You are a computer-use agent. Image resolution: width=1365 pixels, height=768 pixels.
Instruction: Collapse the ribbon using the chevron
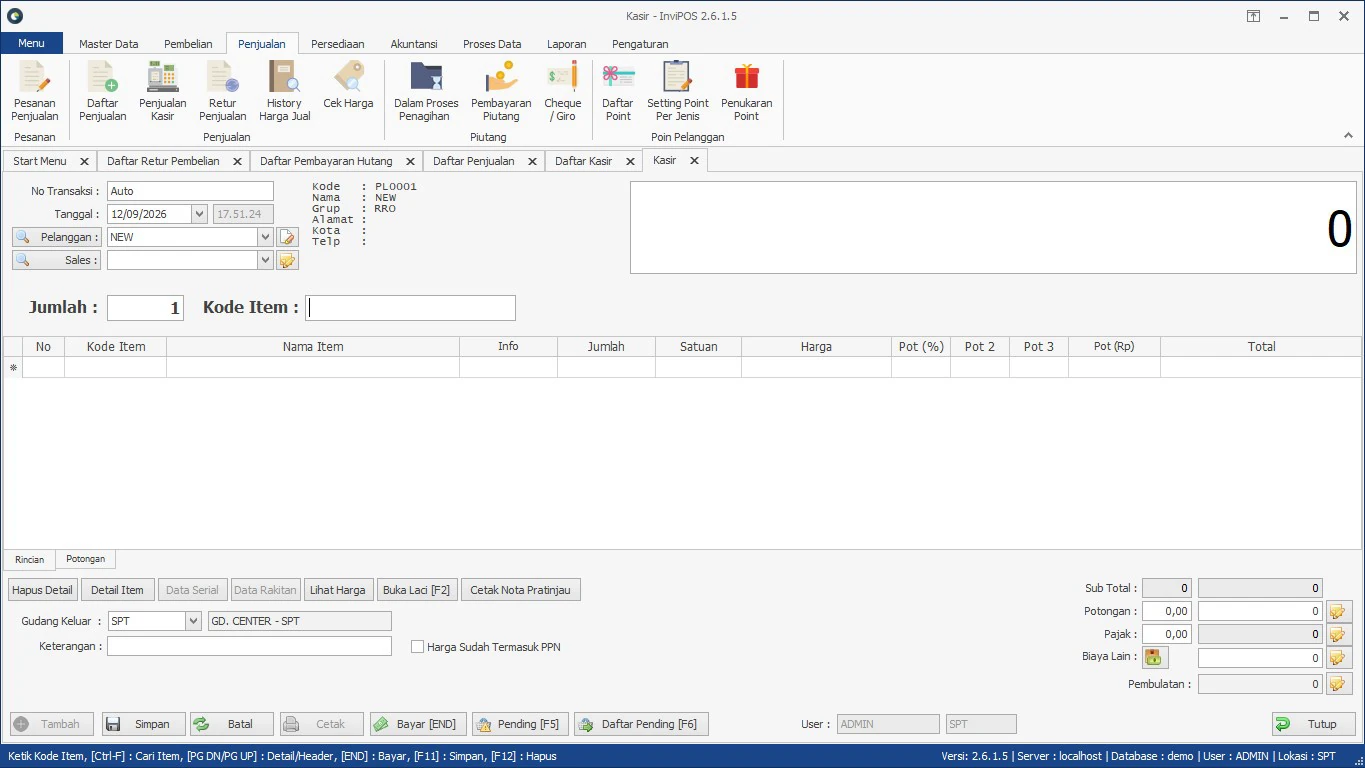coord(1348,135)
